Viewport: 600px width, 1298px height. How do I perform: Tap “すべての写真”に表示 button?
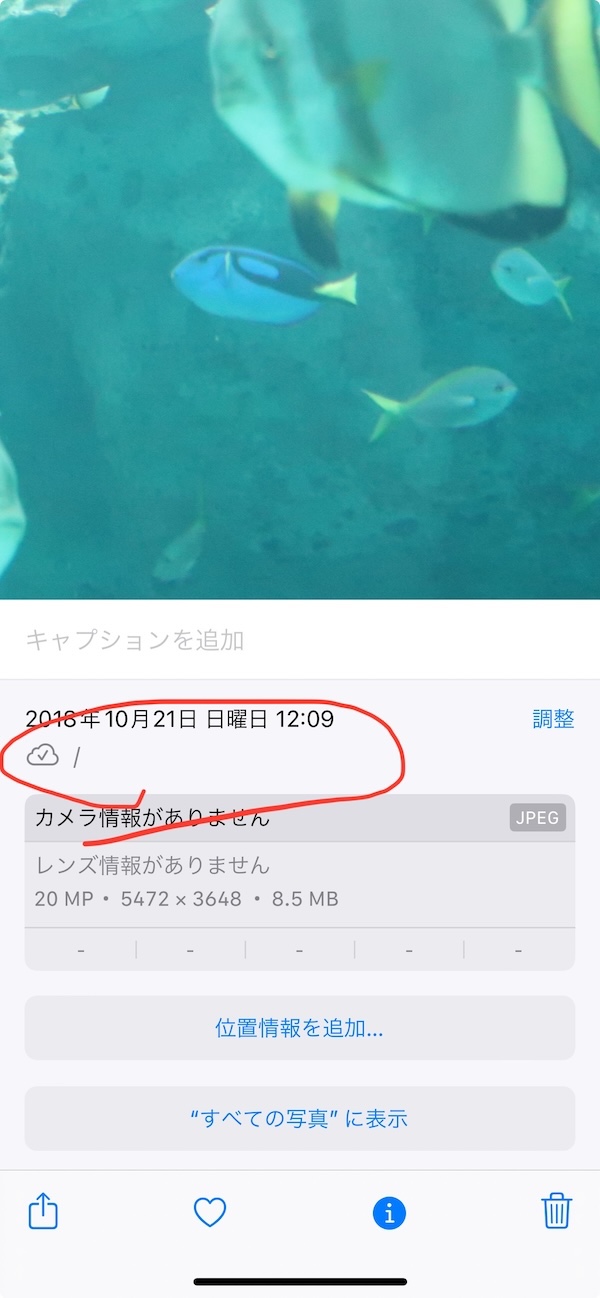pos(300,1118)
